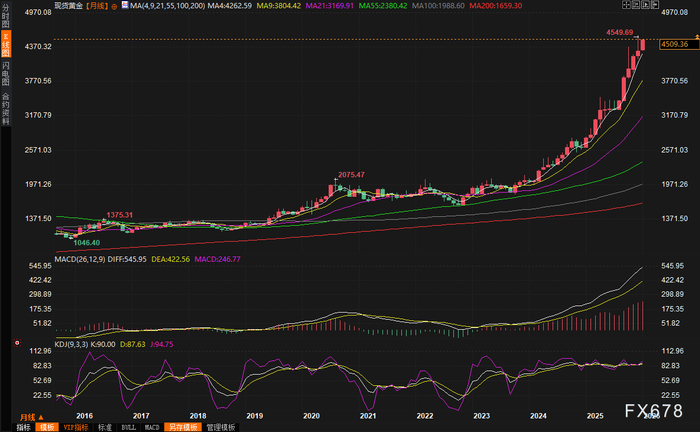Toggle the 标准 standard template

click(x=105, y=427)
